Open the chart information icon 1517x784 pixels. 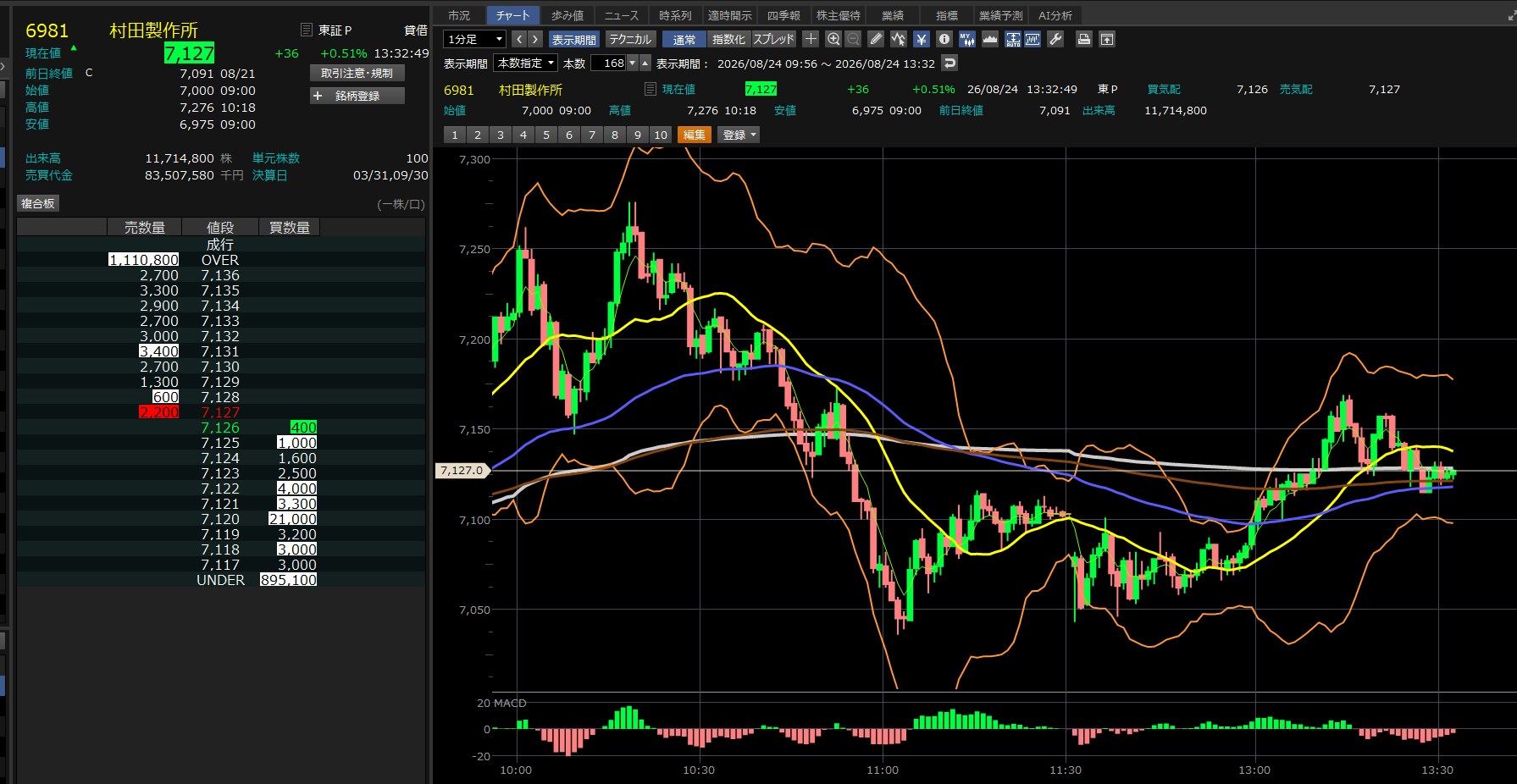coord(944,39)
